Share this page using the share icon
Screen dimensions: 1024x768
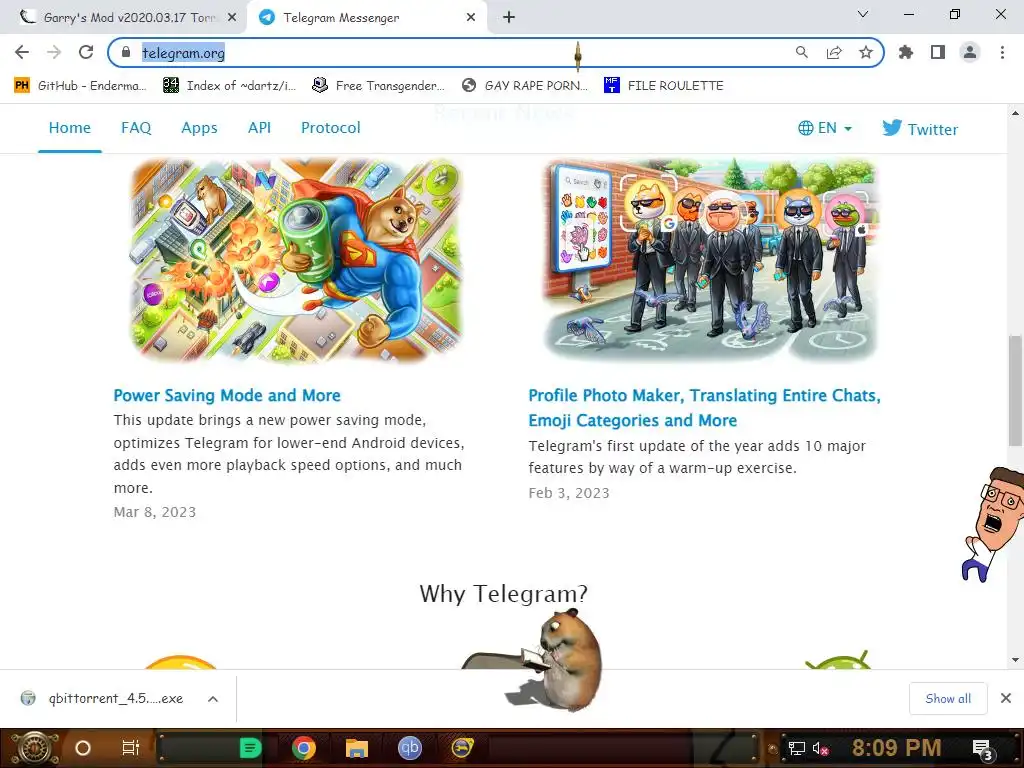tap(834, 52)
